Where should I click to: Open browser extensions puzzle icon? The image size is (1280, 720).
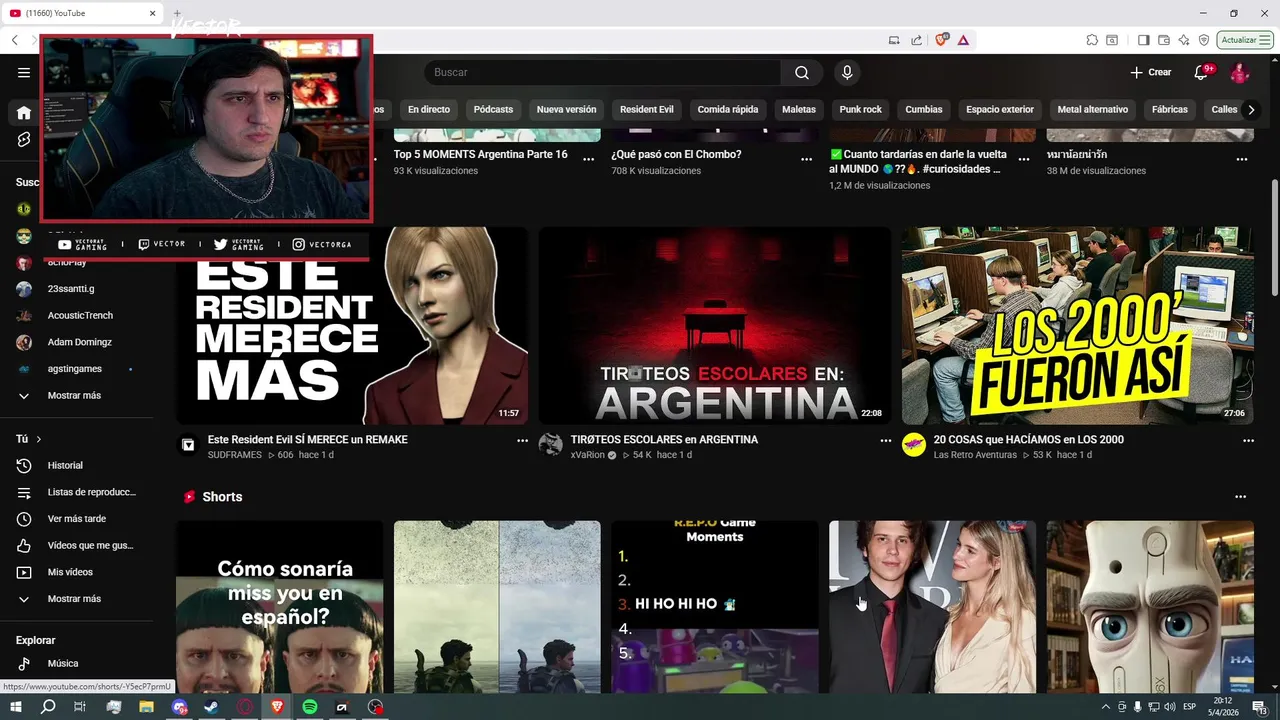coord(1092,40)
